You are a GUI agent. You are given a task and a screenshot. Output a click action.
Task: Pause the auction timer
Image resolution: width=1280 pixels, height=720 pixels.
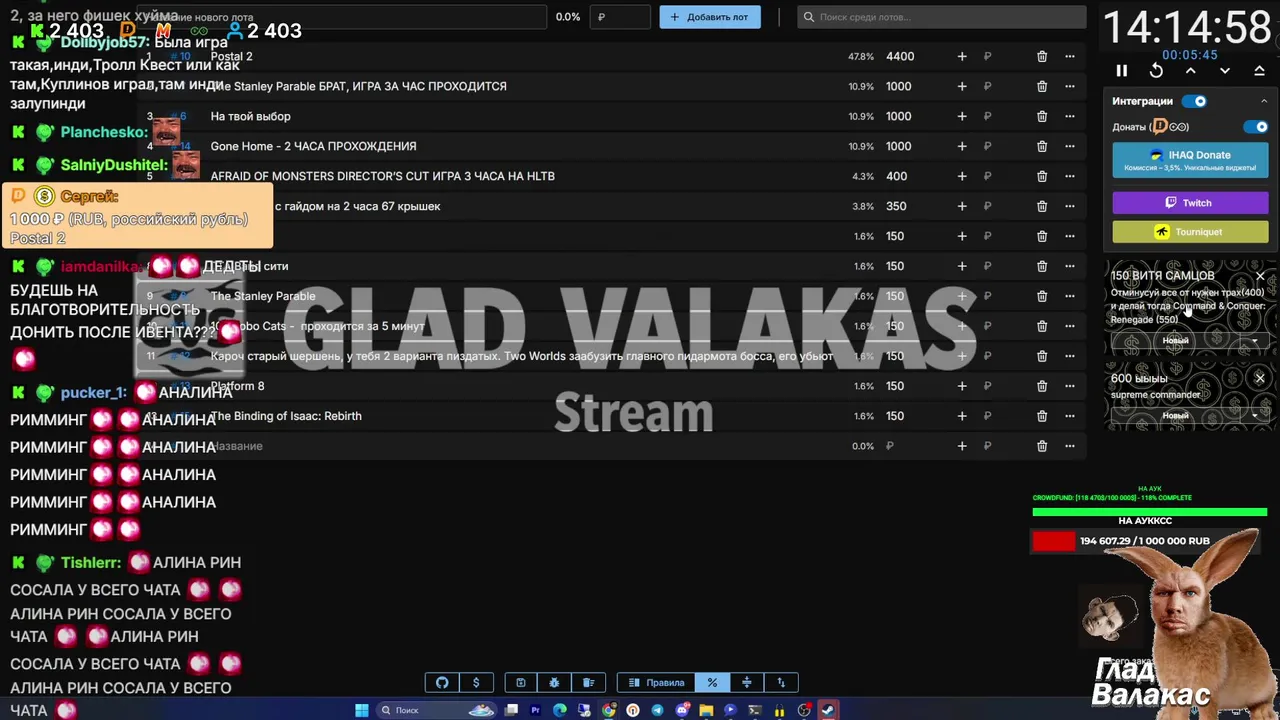tap(1121, 71)
